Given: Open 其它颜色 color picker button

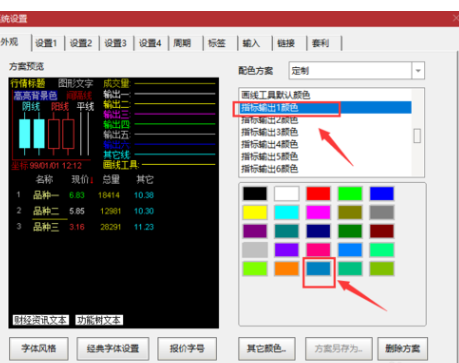Looking at the screenshot, I should coord(267,349).
